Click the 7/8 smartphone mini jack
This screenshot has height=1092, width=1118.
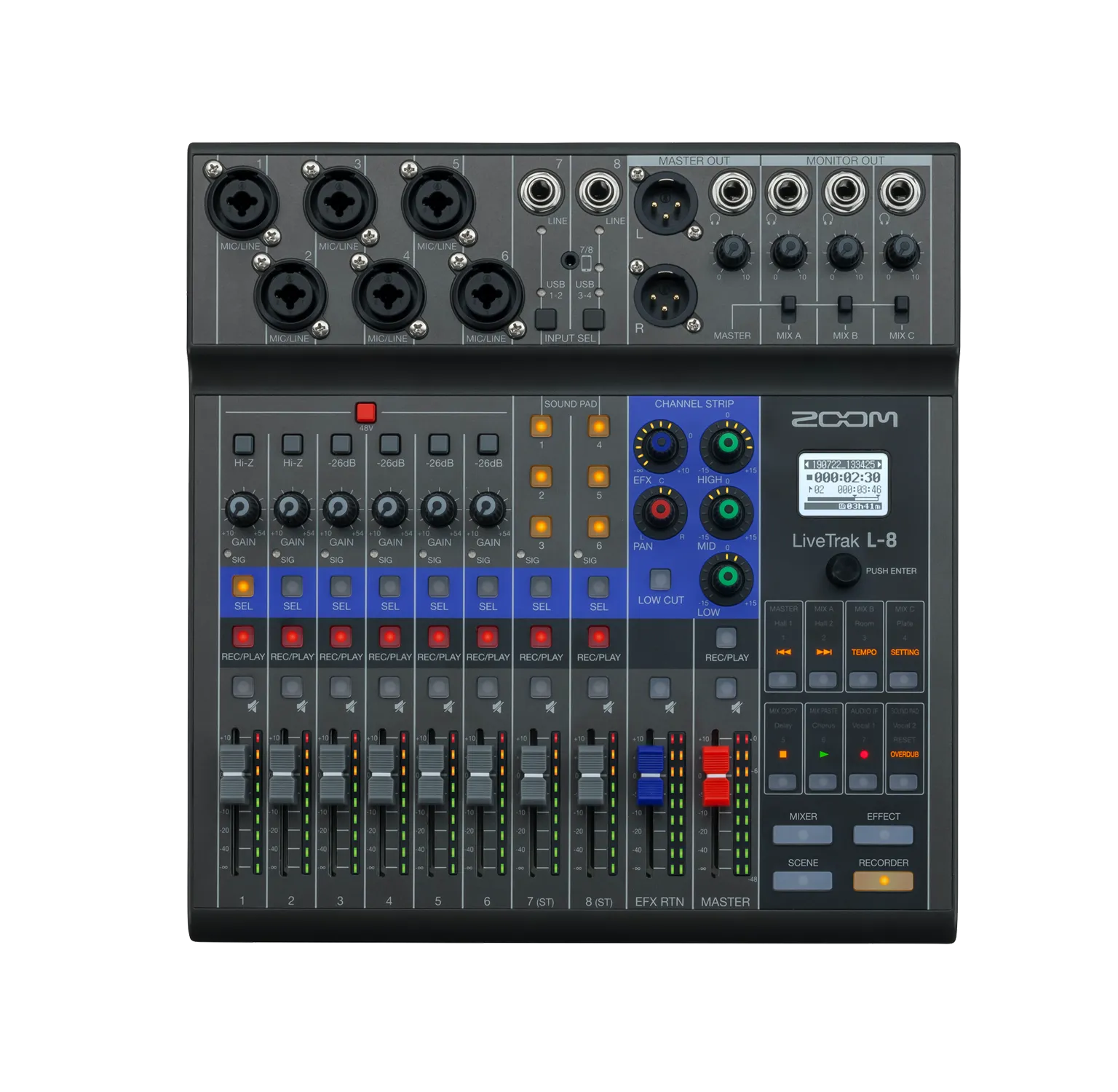tap(569, 260)
